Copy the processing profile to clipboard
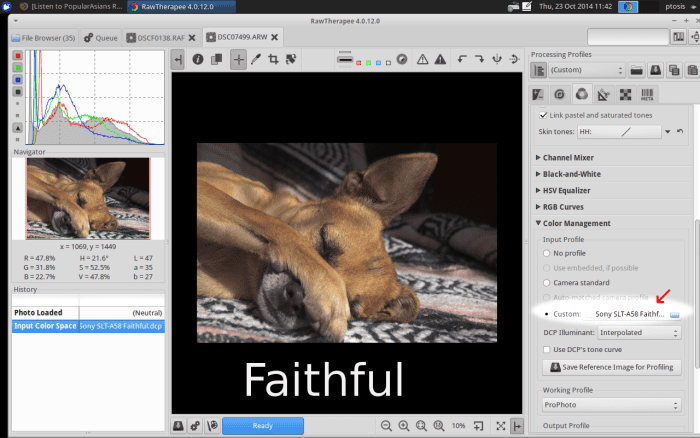700x438 pixels. [x=673, y=70]
